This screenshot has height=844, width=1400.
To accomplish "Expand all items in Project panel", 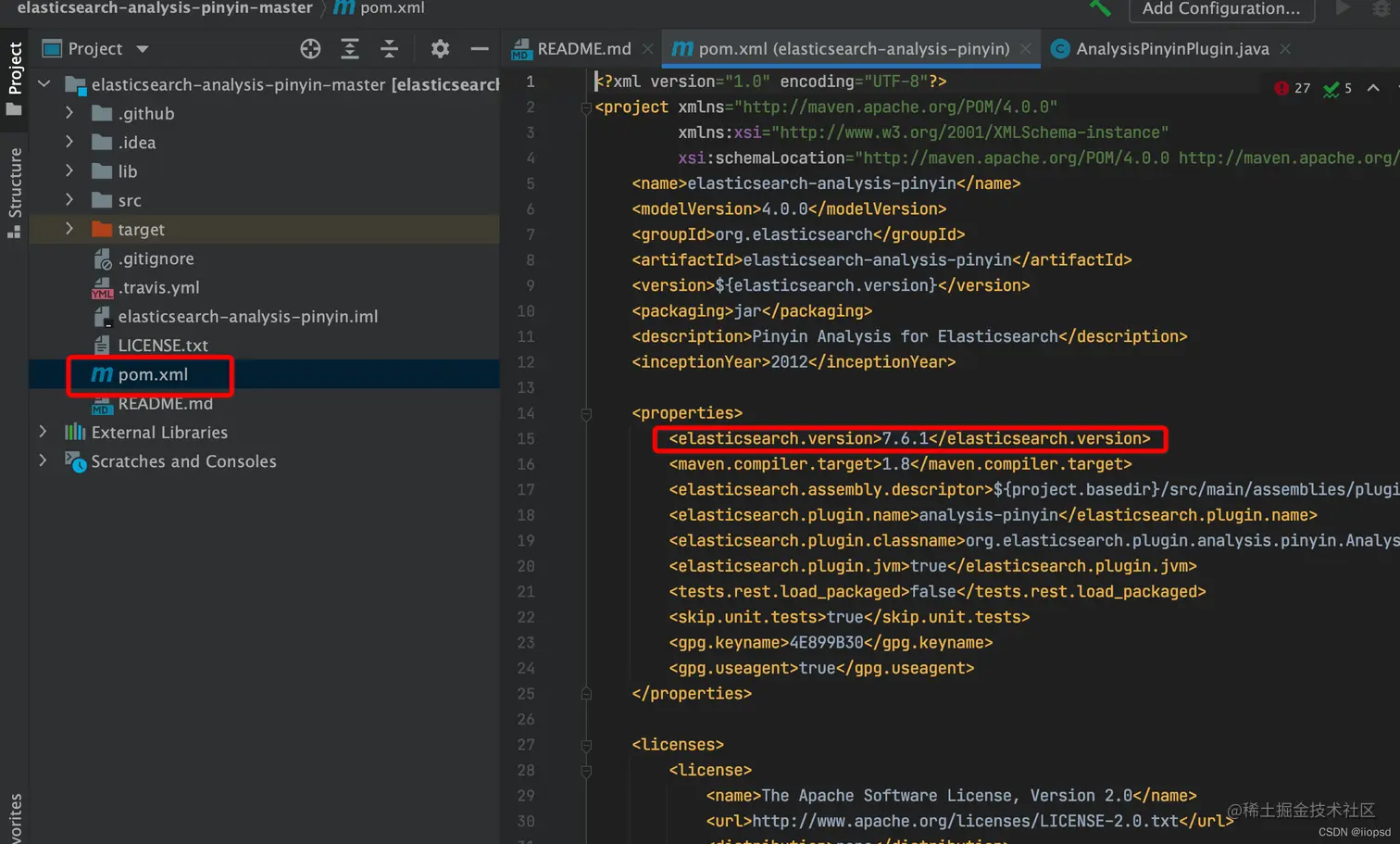I will point(350,49).
